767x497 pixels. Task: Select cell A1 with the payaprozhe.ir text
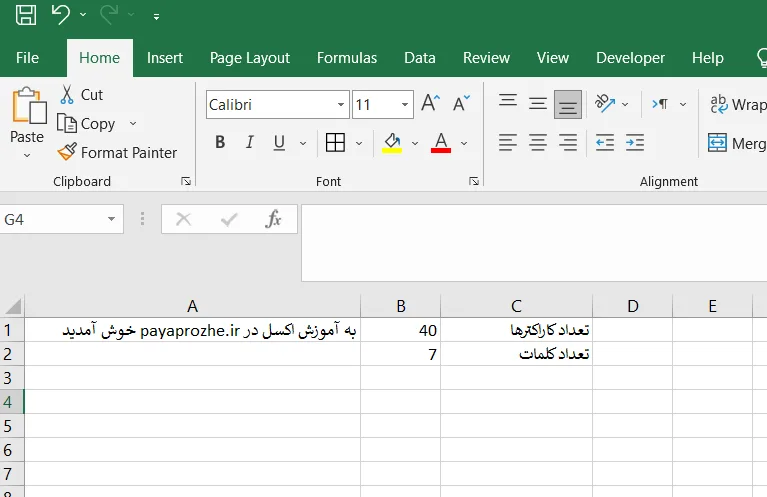192,330
